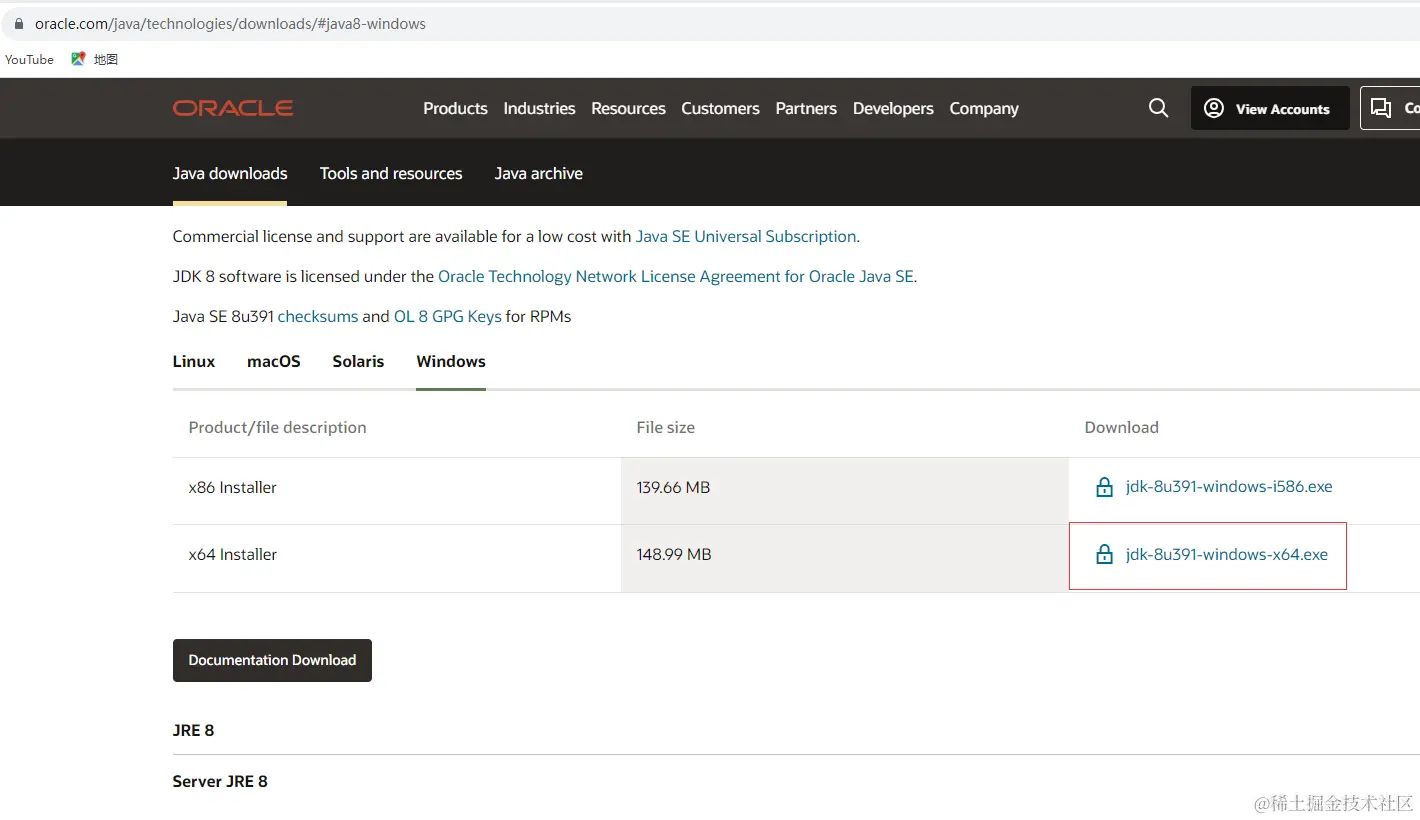
Task: Click the Product/file description column header
Action: pyautogui.click(x=278, y=427)
